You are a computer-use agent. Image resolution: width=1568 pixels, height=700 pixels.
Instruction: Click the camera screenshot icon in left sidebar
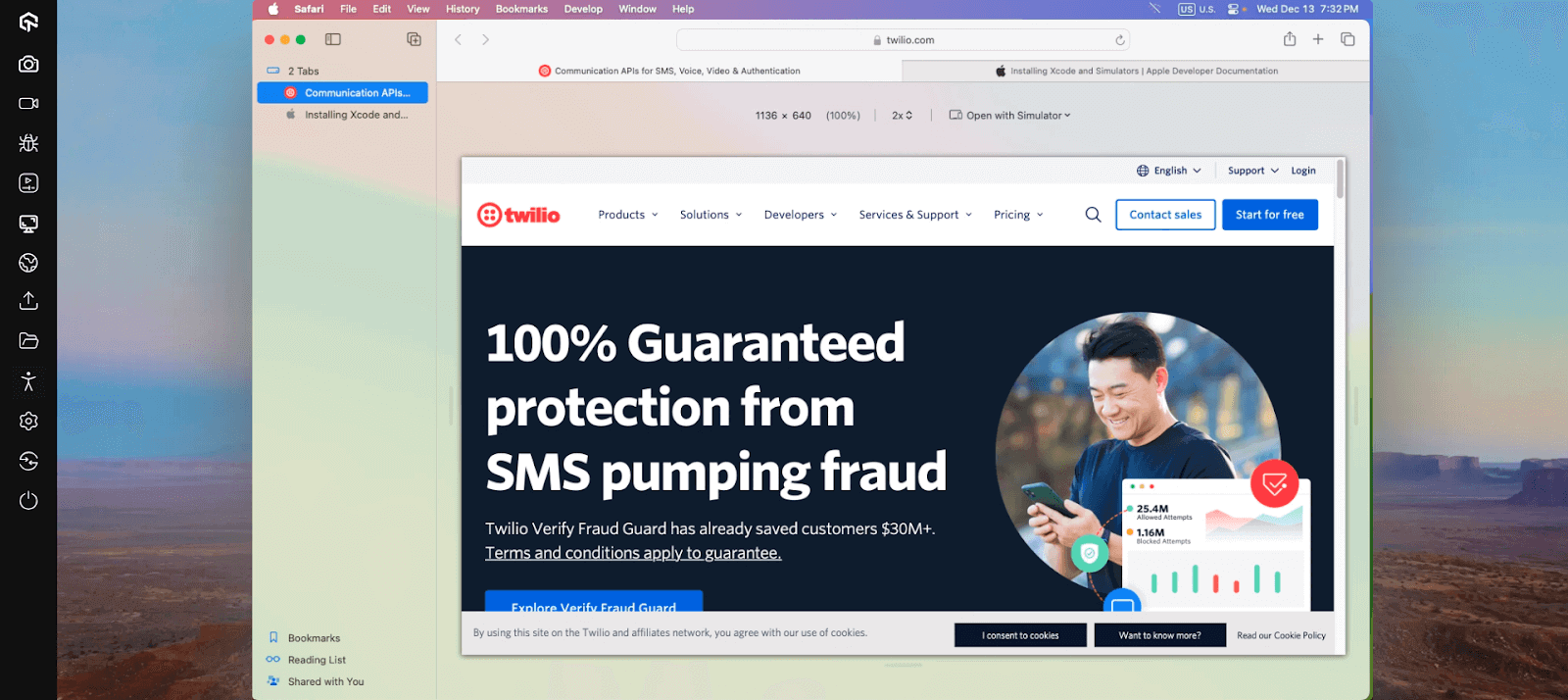28,64
